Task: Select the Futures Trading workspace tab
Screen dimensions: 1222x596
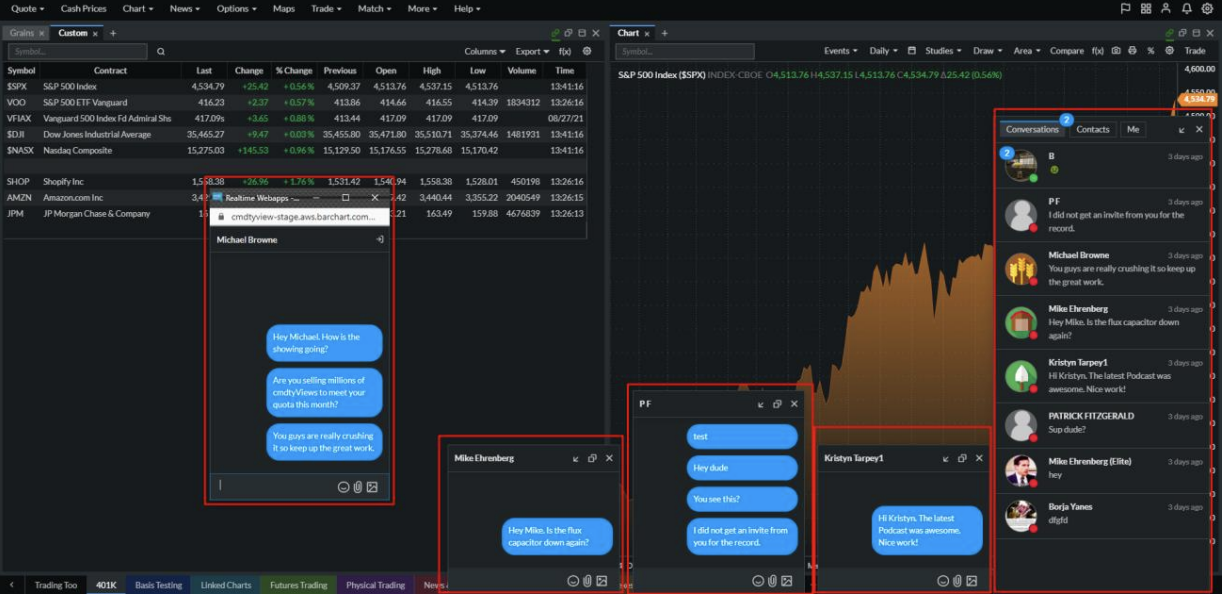Action: pyautogui.click(x=299, y=585)
